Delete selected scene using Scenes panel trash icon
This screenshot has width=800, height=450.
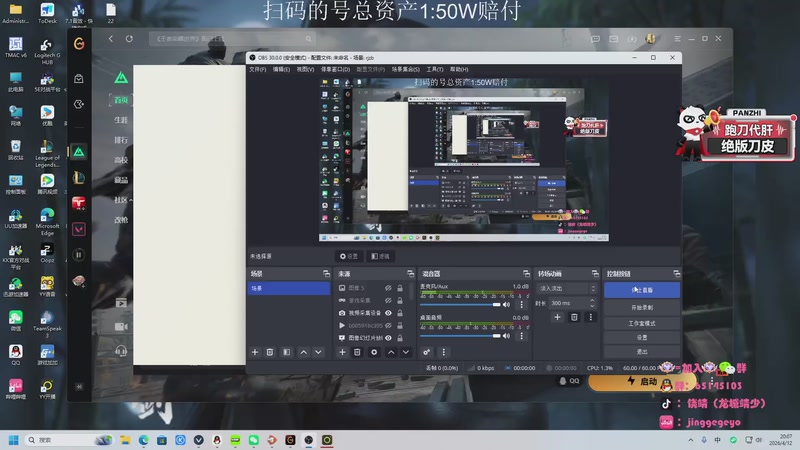[x=270, y=352]
